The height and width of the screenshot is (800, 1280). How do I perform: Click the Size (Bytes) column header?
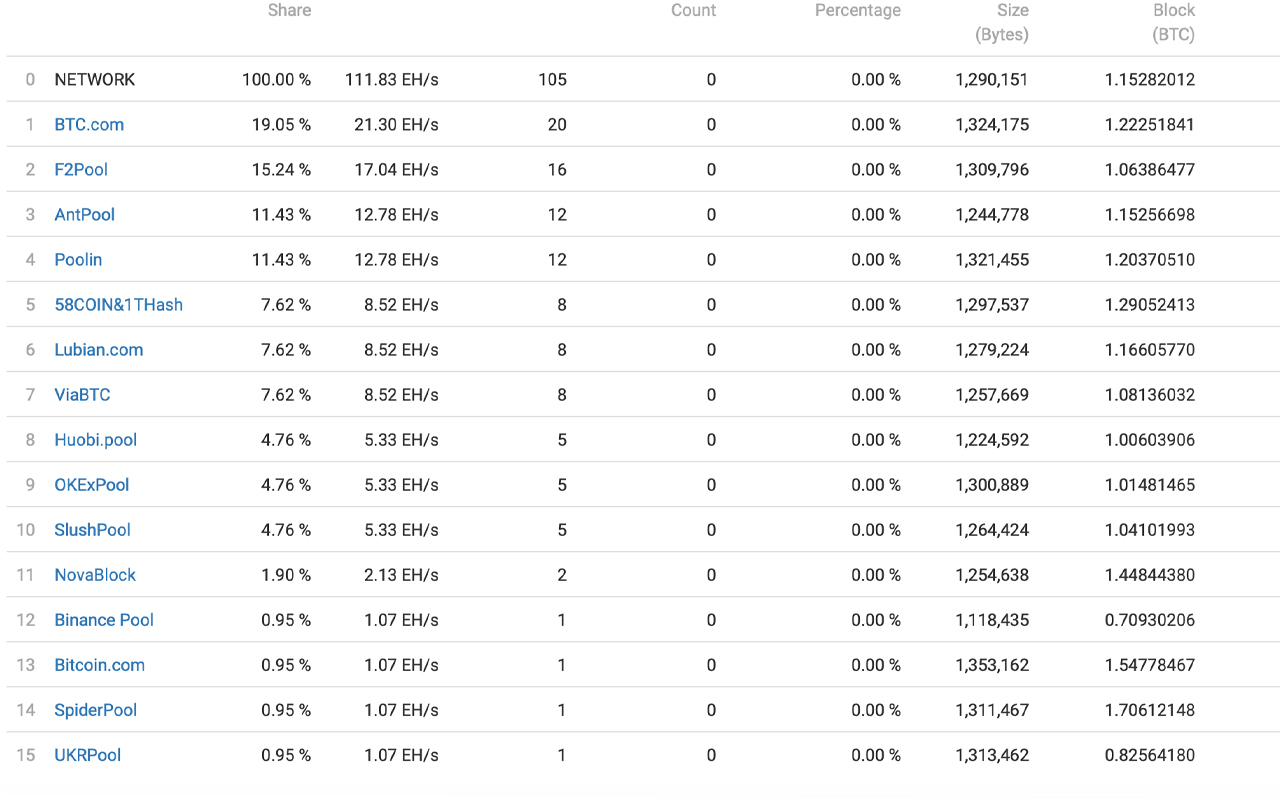tap(1002, 22)
